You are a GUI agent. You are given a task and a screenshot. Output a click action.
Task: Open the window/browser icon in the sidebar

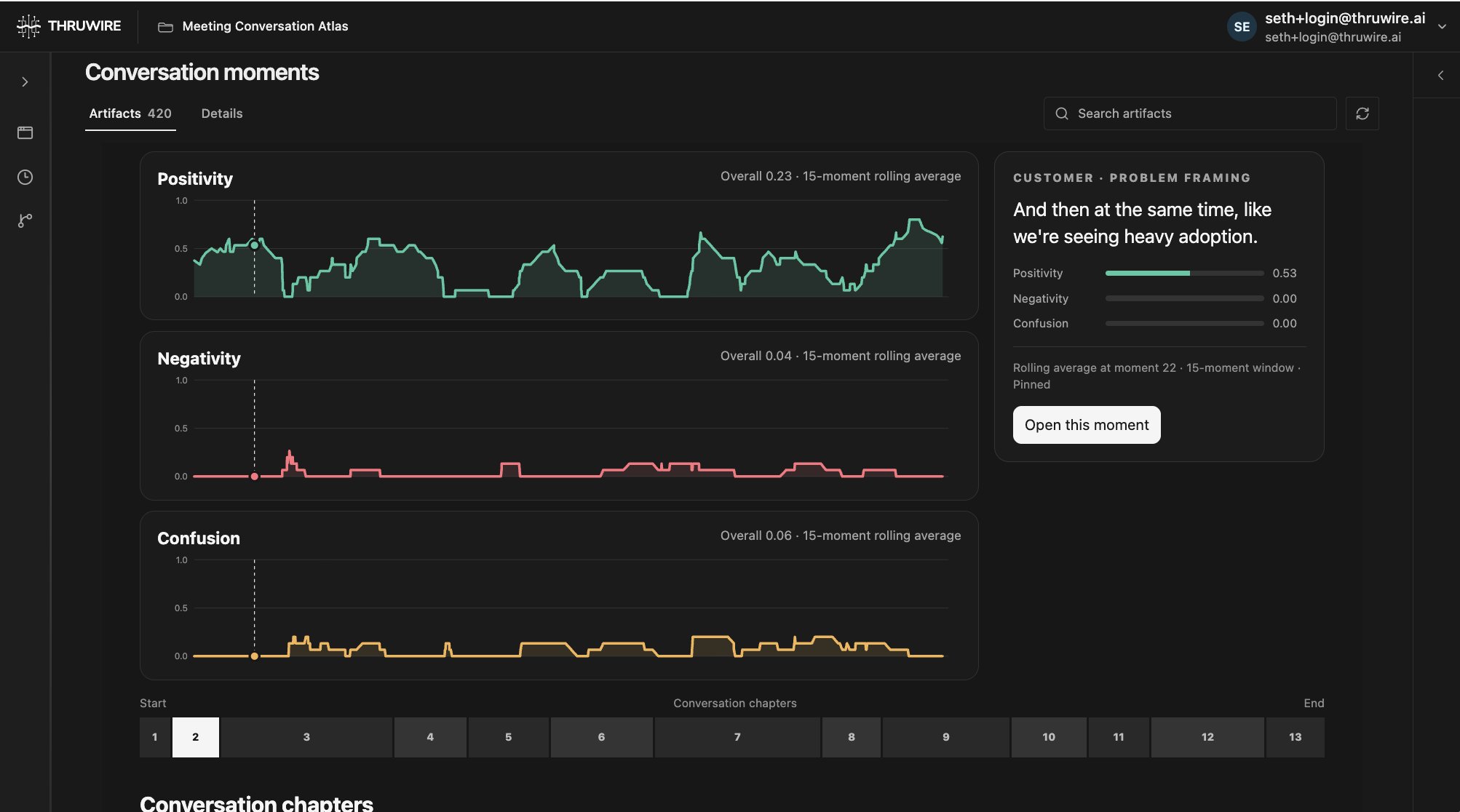25,132
